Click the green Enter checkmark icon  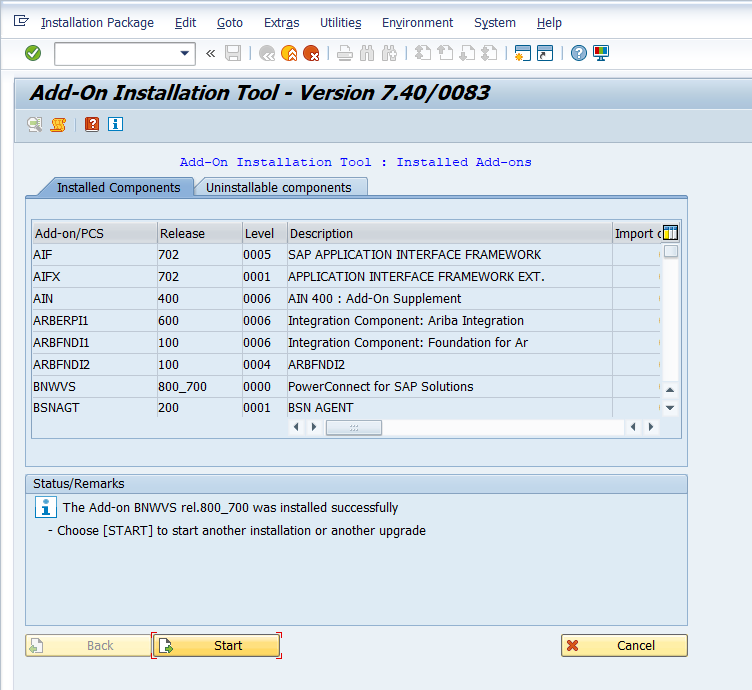(x=33, y=53)
